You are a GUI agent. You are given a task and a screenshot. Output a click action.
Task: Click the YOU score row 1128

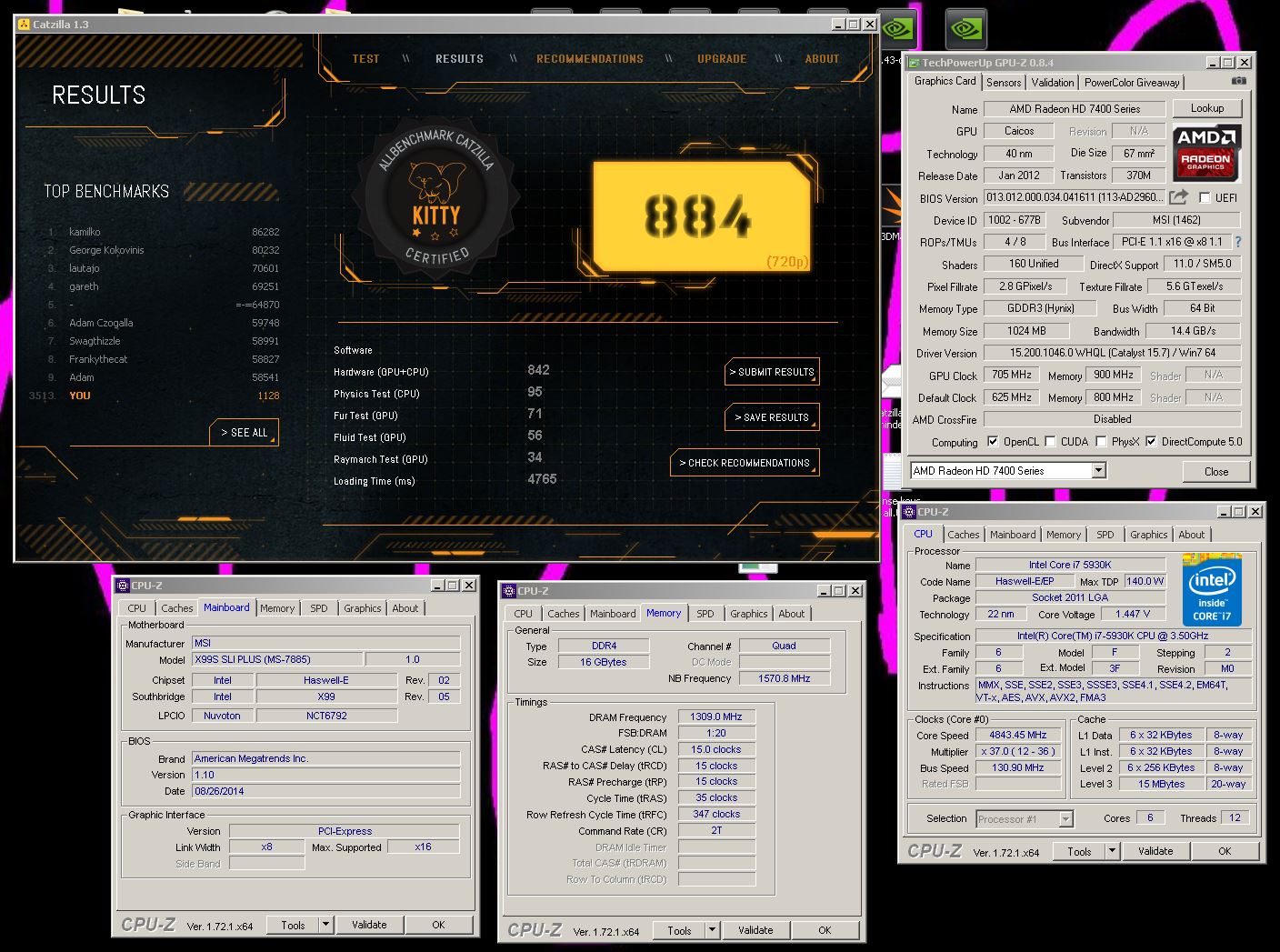(155, 396)
